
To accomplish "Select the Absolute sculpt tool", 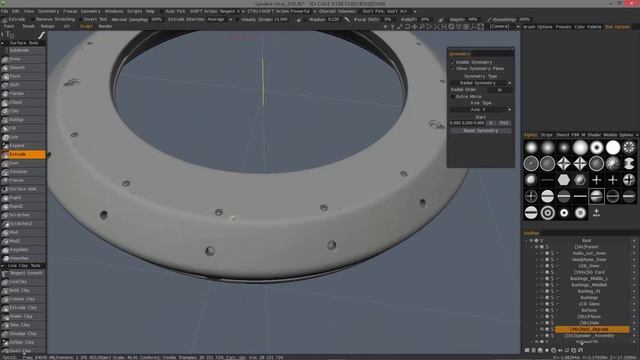I will [x=23, y=172].
